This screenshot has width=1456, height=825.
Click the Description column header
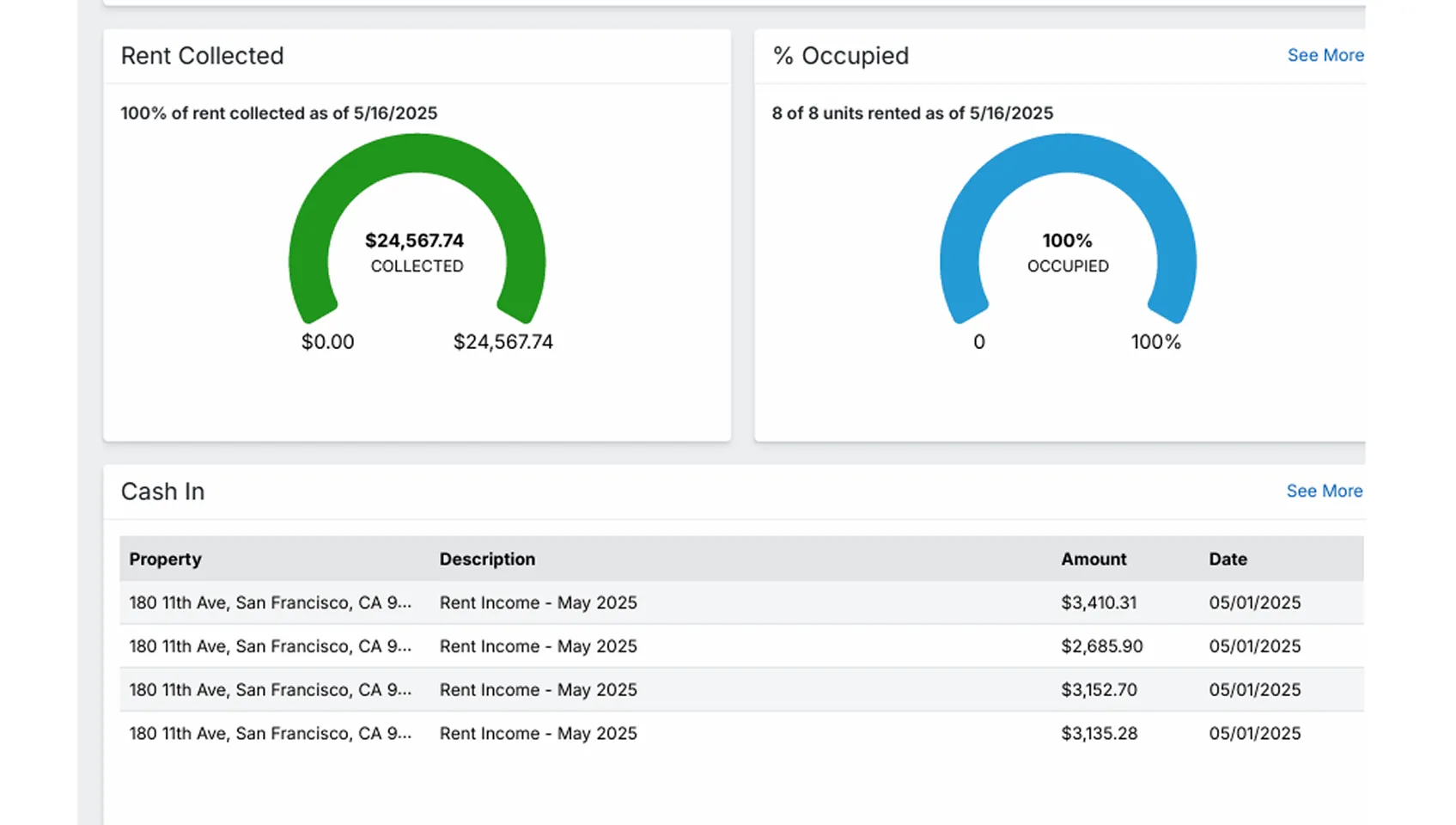click(487, 559)
